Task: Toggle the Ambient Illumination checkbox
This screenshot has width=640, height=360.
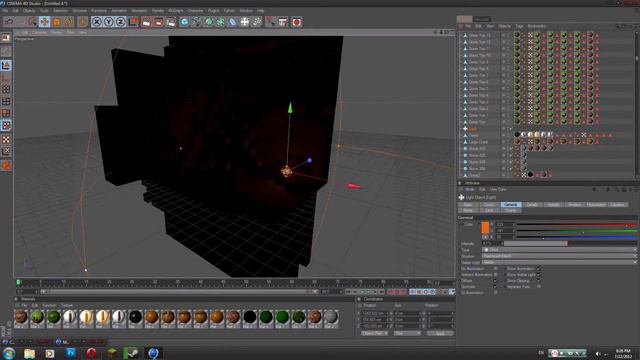Action: [x=496, y=275]
